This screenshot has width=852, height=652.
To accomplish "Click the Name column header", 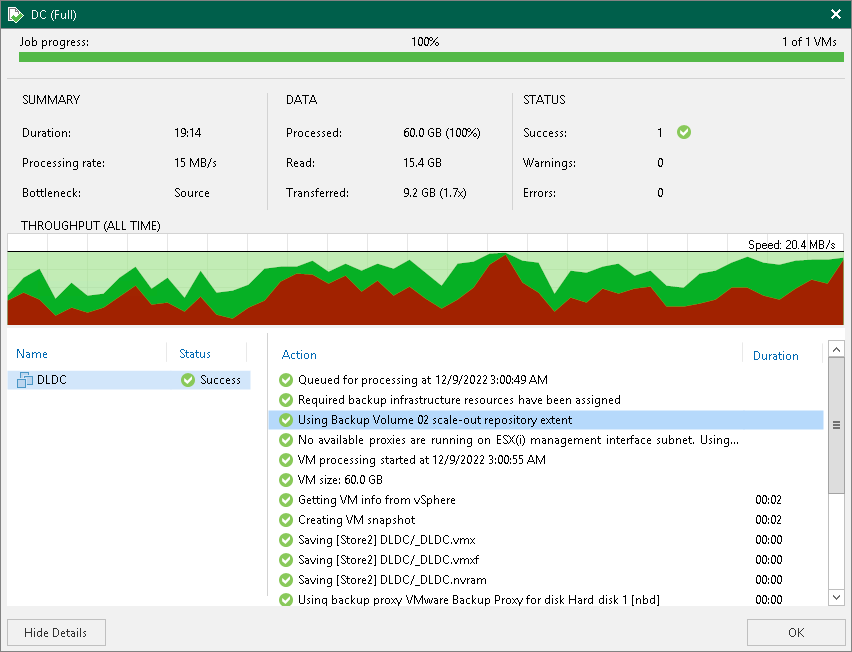I will (32, 354).
